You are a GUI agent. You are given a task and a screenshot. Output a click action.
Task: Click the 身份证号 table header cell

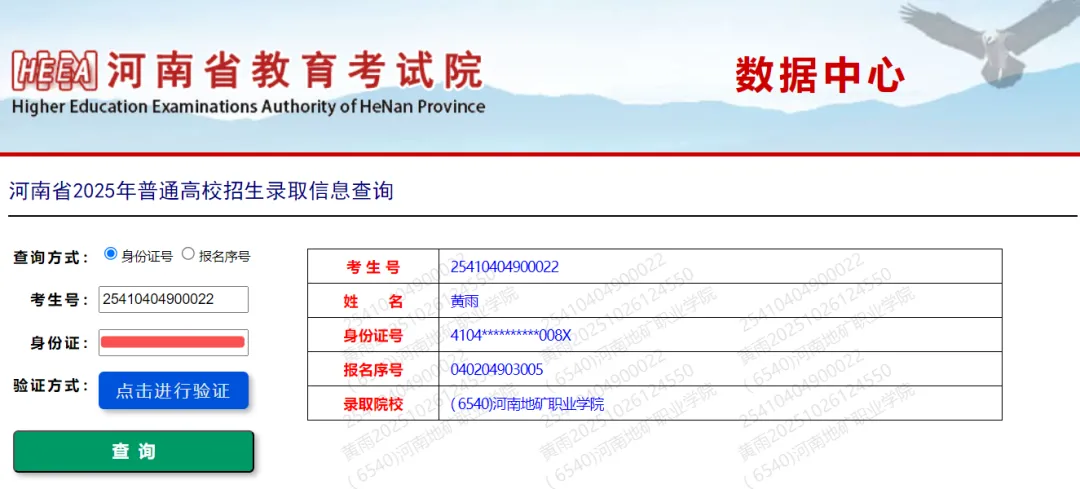point(373,335)
